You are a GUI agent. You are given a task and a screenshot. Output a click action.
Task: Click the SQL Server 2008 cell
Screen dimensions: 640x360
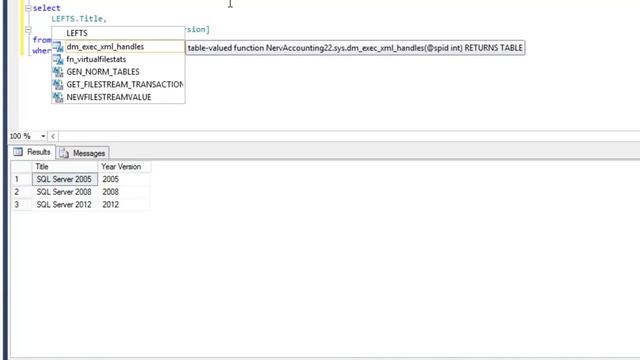click(x=65, y=192)
